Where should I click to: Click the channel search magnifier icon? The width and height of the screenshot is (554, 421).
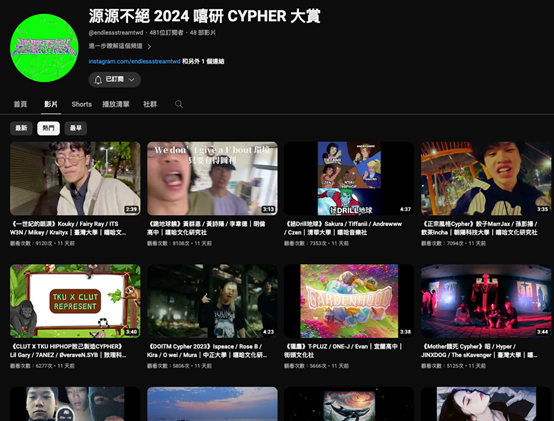[x=179, y=104]
